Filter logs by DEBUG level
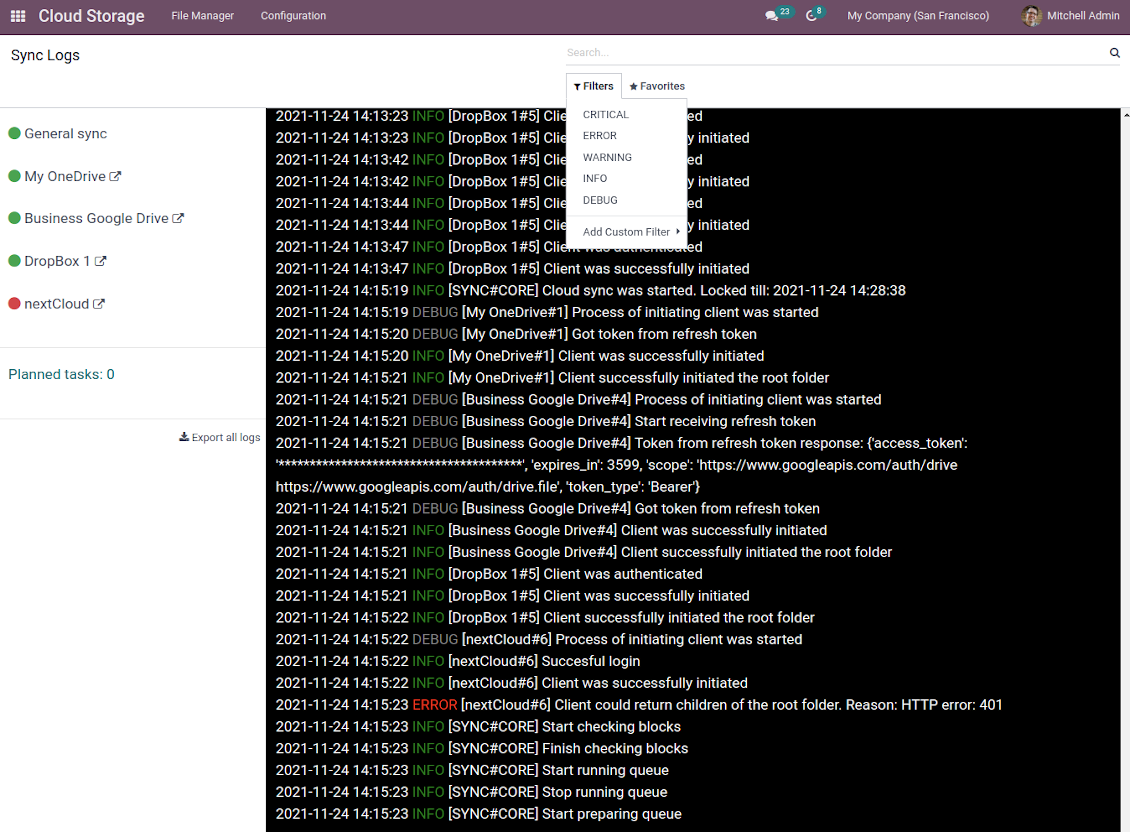 coord(600,200)
